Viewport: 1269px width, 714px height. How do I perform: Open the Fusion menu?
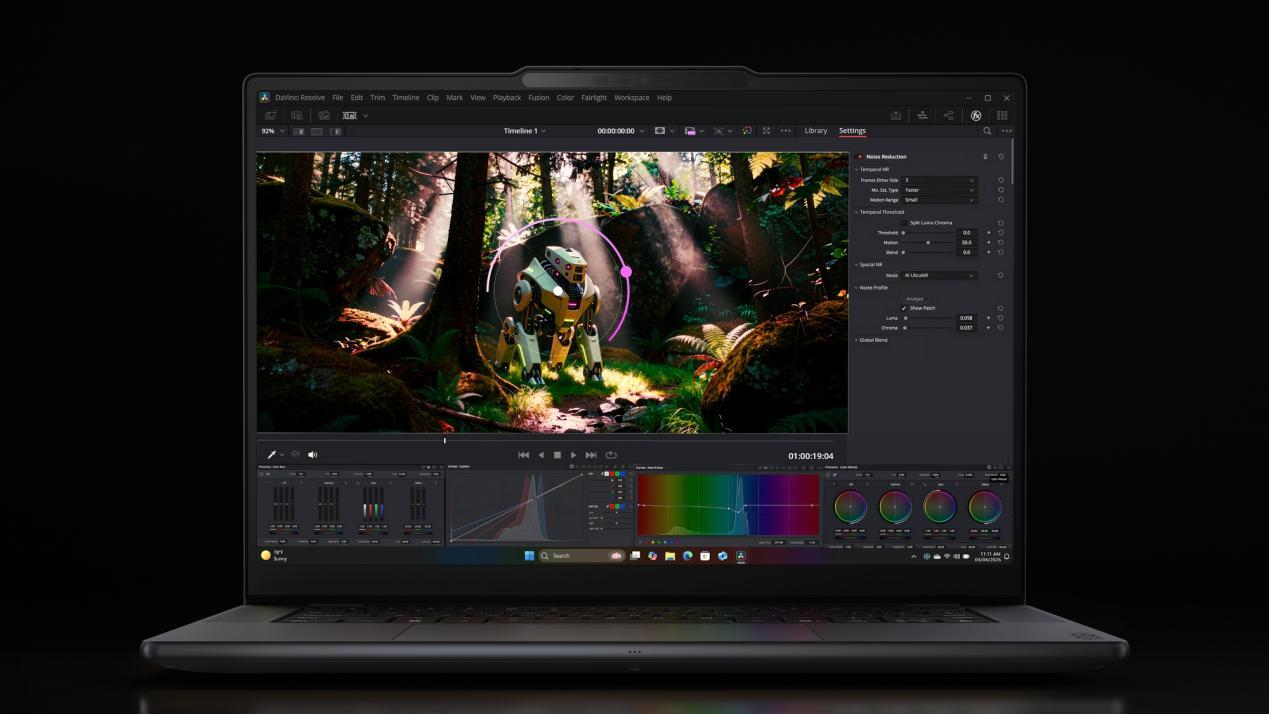538,98
